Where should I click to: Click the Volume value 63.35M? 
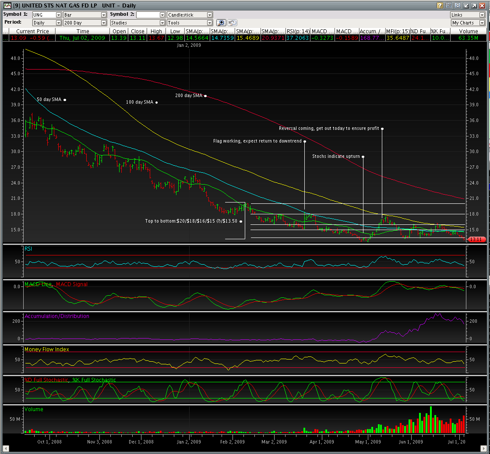click(x=468, y=38)
